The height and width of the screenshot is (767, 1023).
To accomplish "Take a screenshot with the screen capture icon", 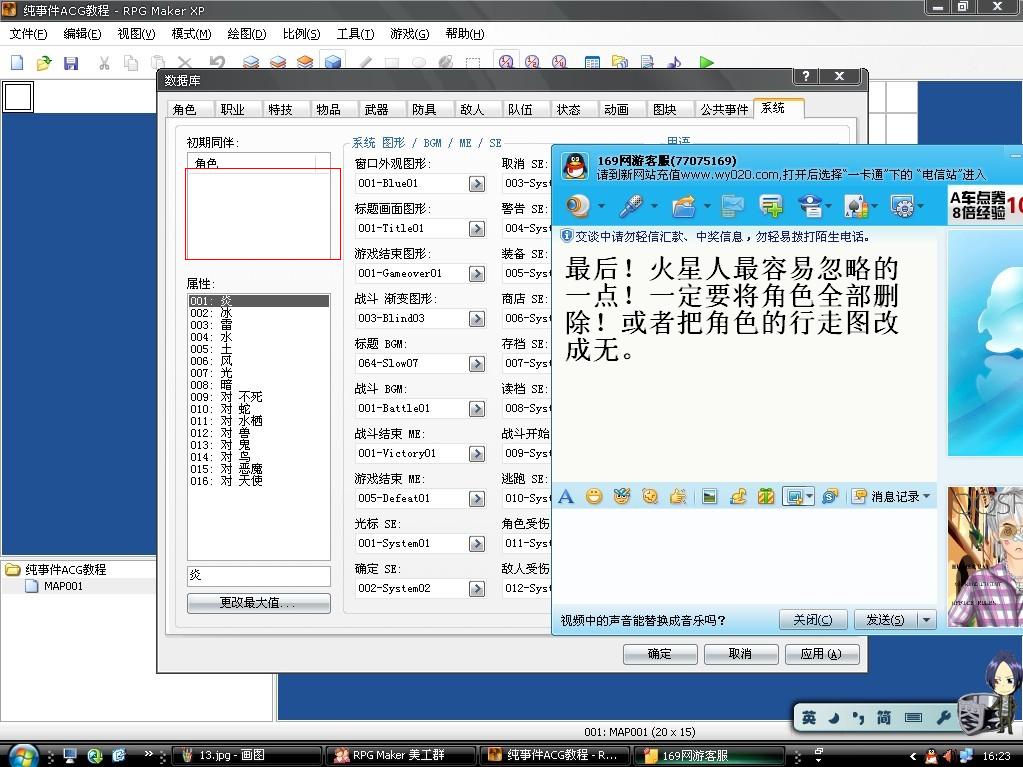I will [x=794, y=497].
